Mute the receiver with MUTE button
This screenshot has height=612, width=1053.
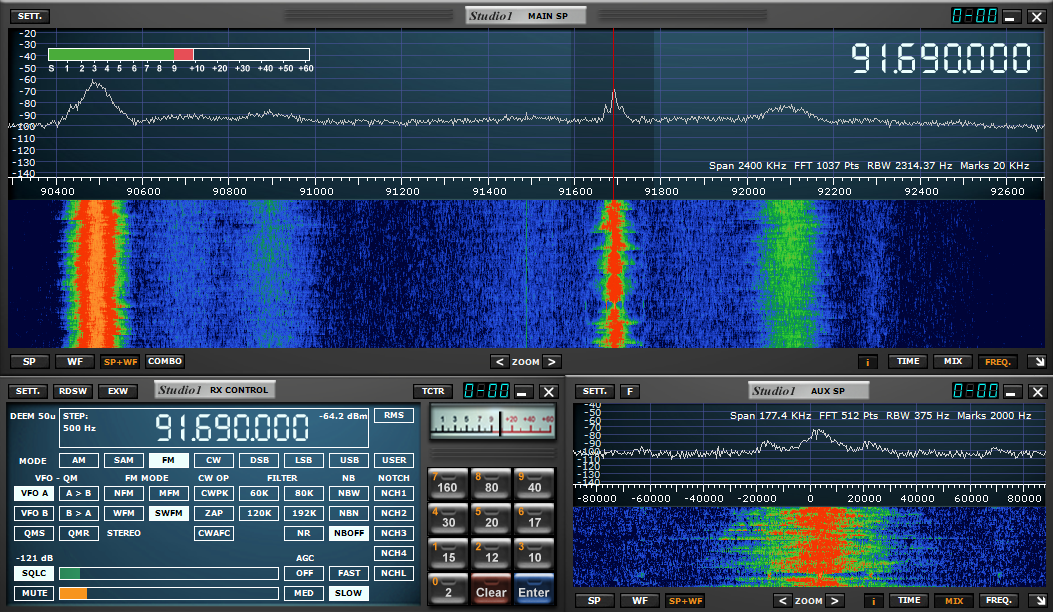pyautogui.click(x=33, y=593)
